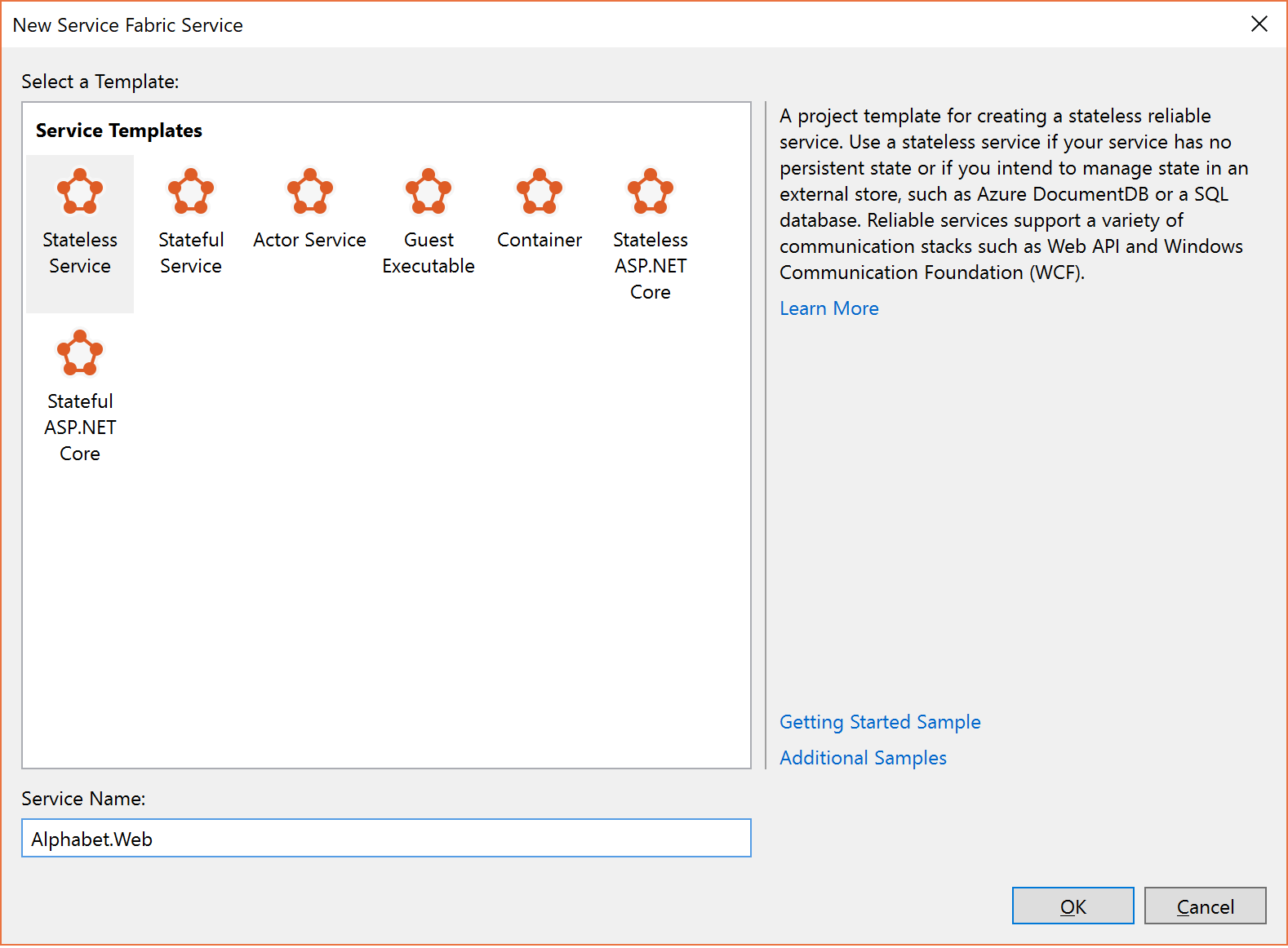Click the Stateless ASP.NET Core label
The height and width of the screenshot is (948, 1288).
coord(651,266)
